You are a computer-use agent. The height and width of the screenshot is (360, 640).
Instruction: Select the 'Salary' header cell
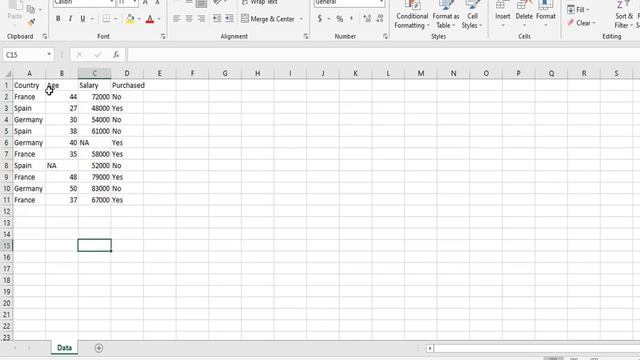pyautogui.click(x=94, y=85)
